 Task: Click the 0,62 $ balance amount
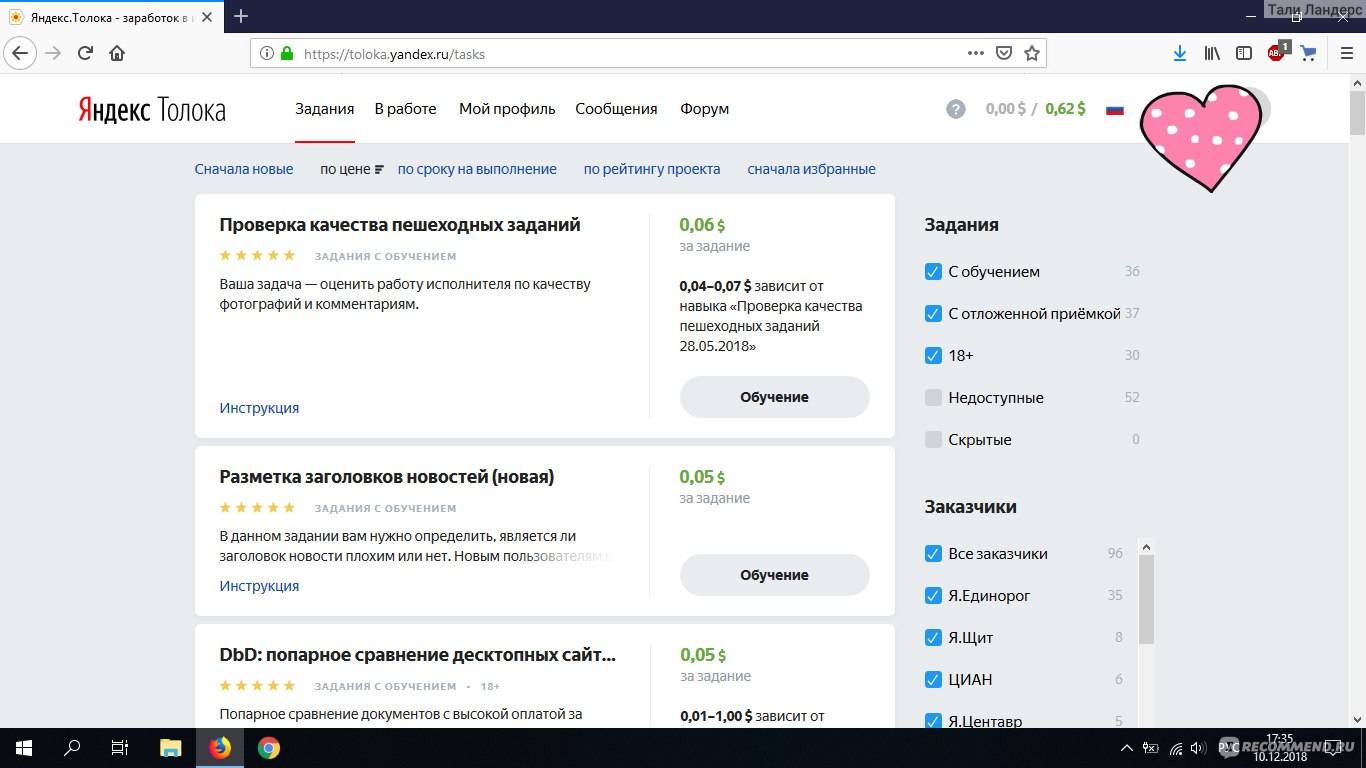[x=1065, y=109]
